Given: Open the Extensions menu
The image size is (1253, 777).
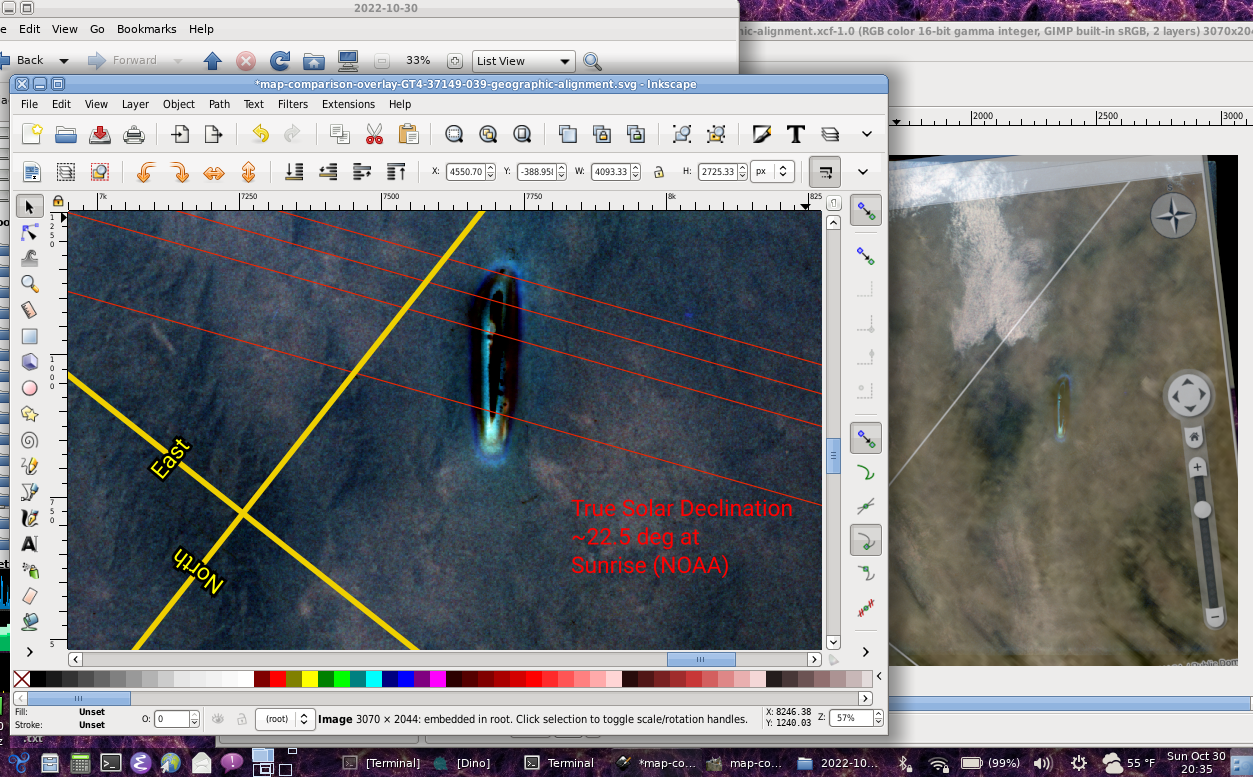Looking at the screenshot, I should pyautogui.click(x=348, y=104).
